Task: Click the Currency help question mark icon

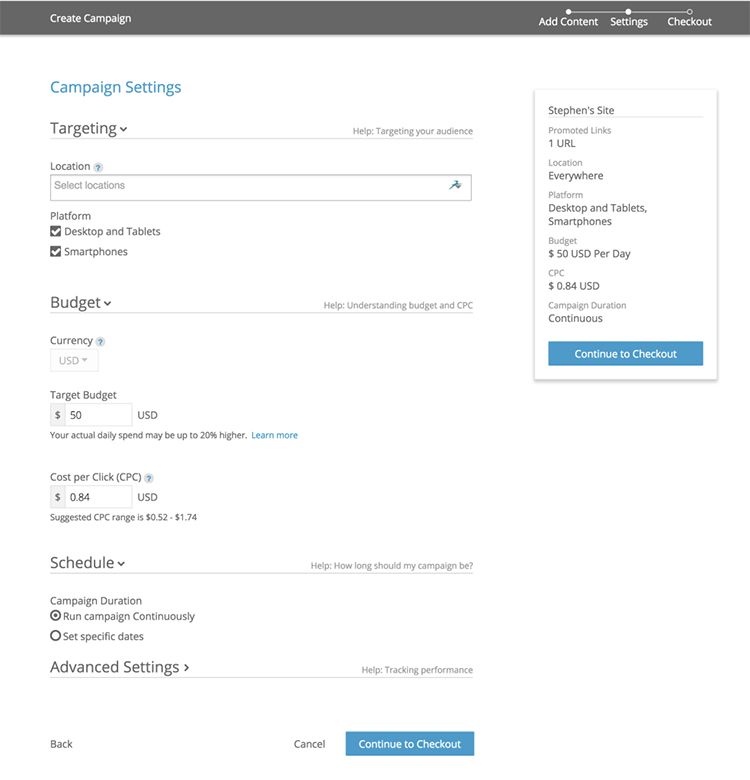Action: pyautogui.click(x=100, y=342)
